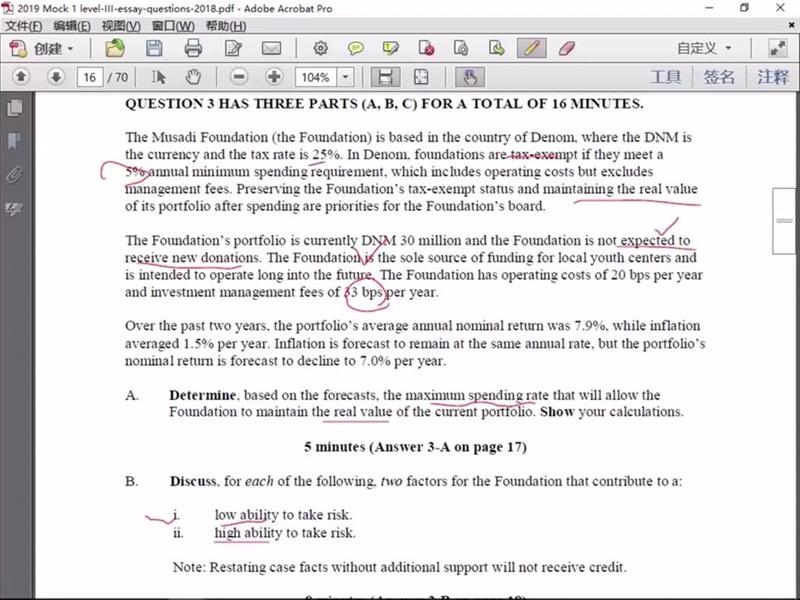
Task: Send file by email envelope icon
Action: coord(271,48)
